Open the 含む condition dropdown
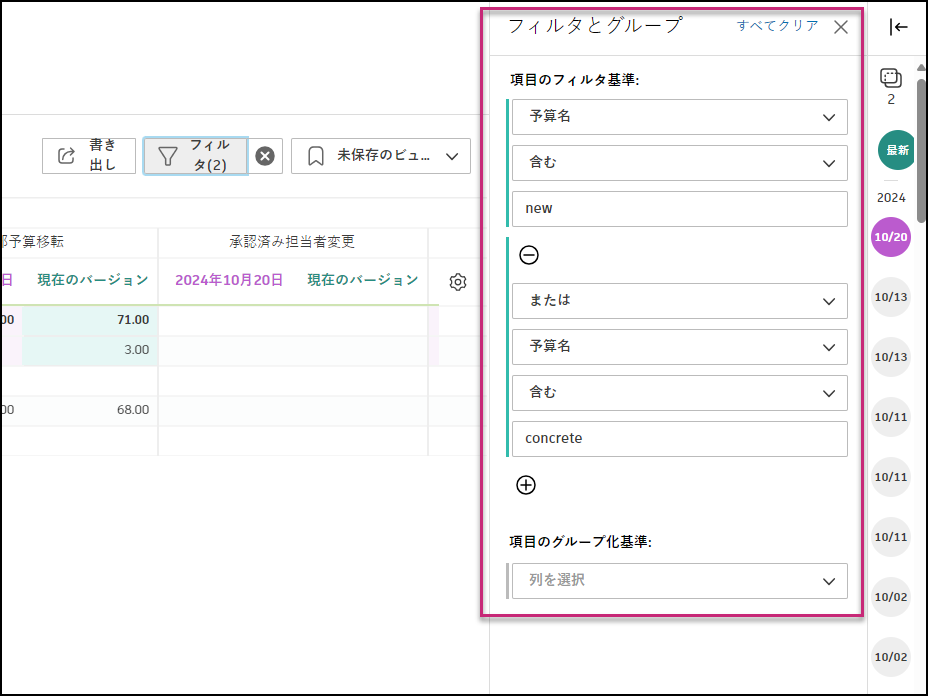This screenshot has width=928, height=696. [678, 162]
